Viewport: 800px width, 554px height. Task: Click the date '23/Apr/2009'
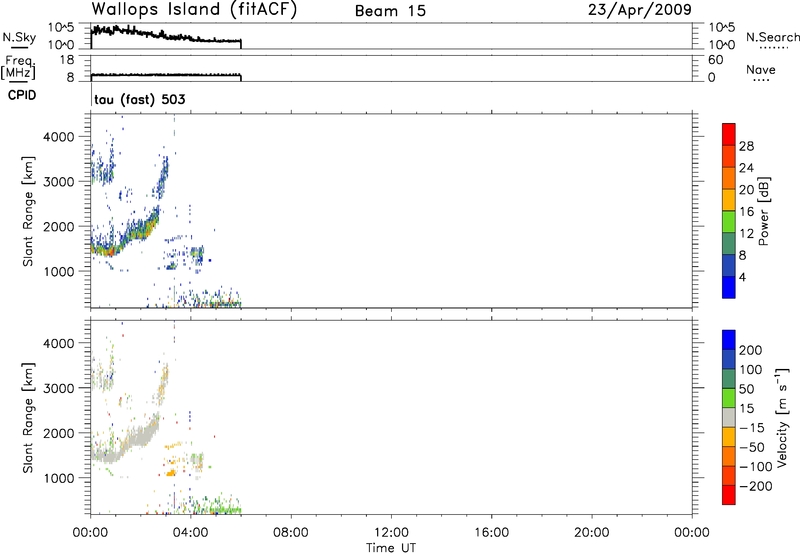pyautogui.click(x=640, y=10)
